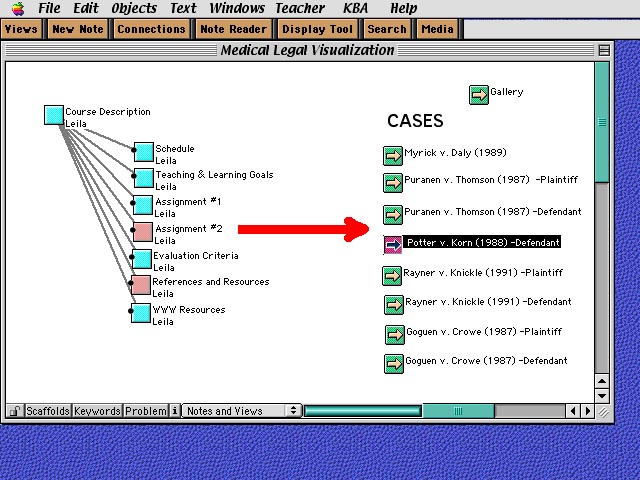Open Puranen v. Thomson Defendant arrow icon
Image resolution: width=640 pixels, height=480 pixels.
[393, 215]
